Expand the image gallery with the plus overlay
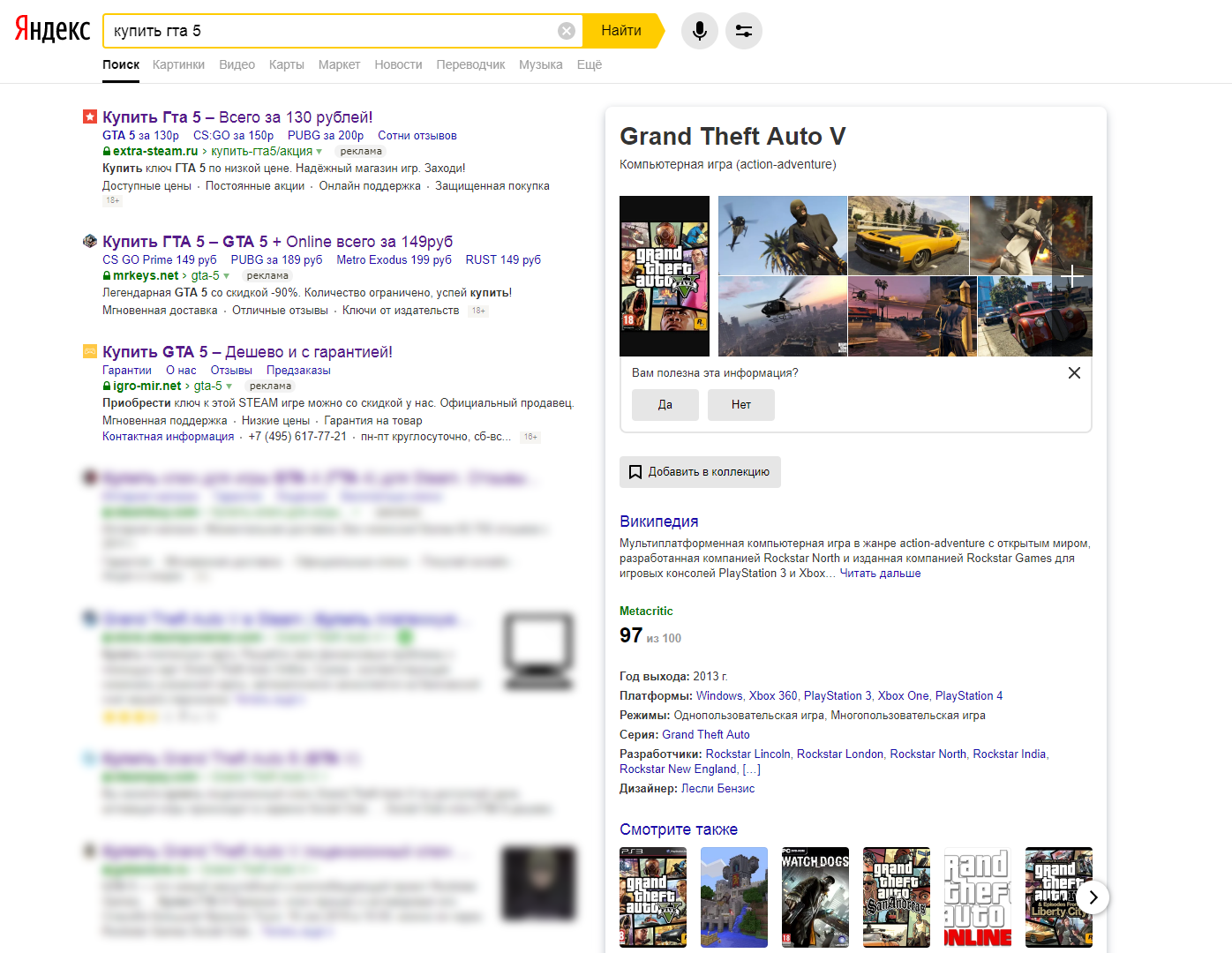 point(1072,276)
